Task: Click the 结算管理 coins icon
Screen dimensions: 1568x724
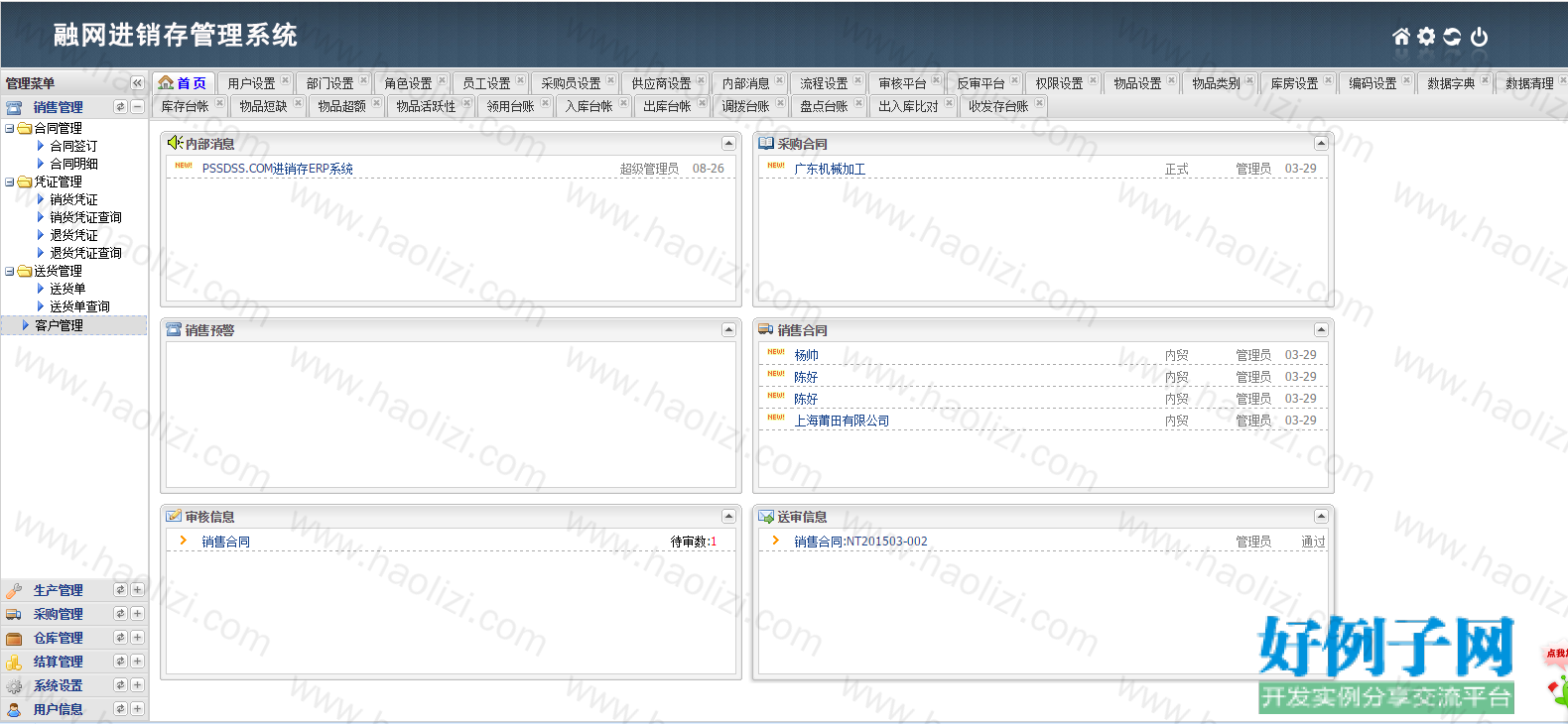Action: [14, 662]
